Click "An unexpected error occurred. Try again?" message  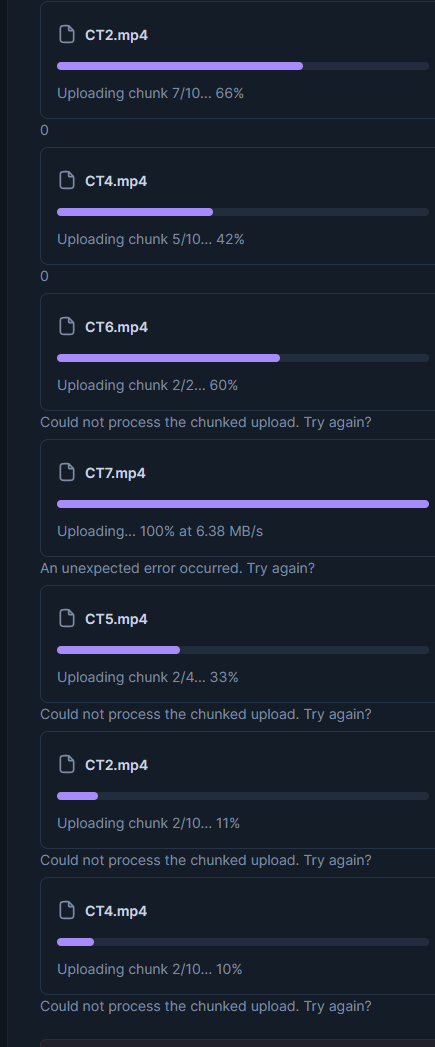(177, 569)
